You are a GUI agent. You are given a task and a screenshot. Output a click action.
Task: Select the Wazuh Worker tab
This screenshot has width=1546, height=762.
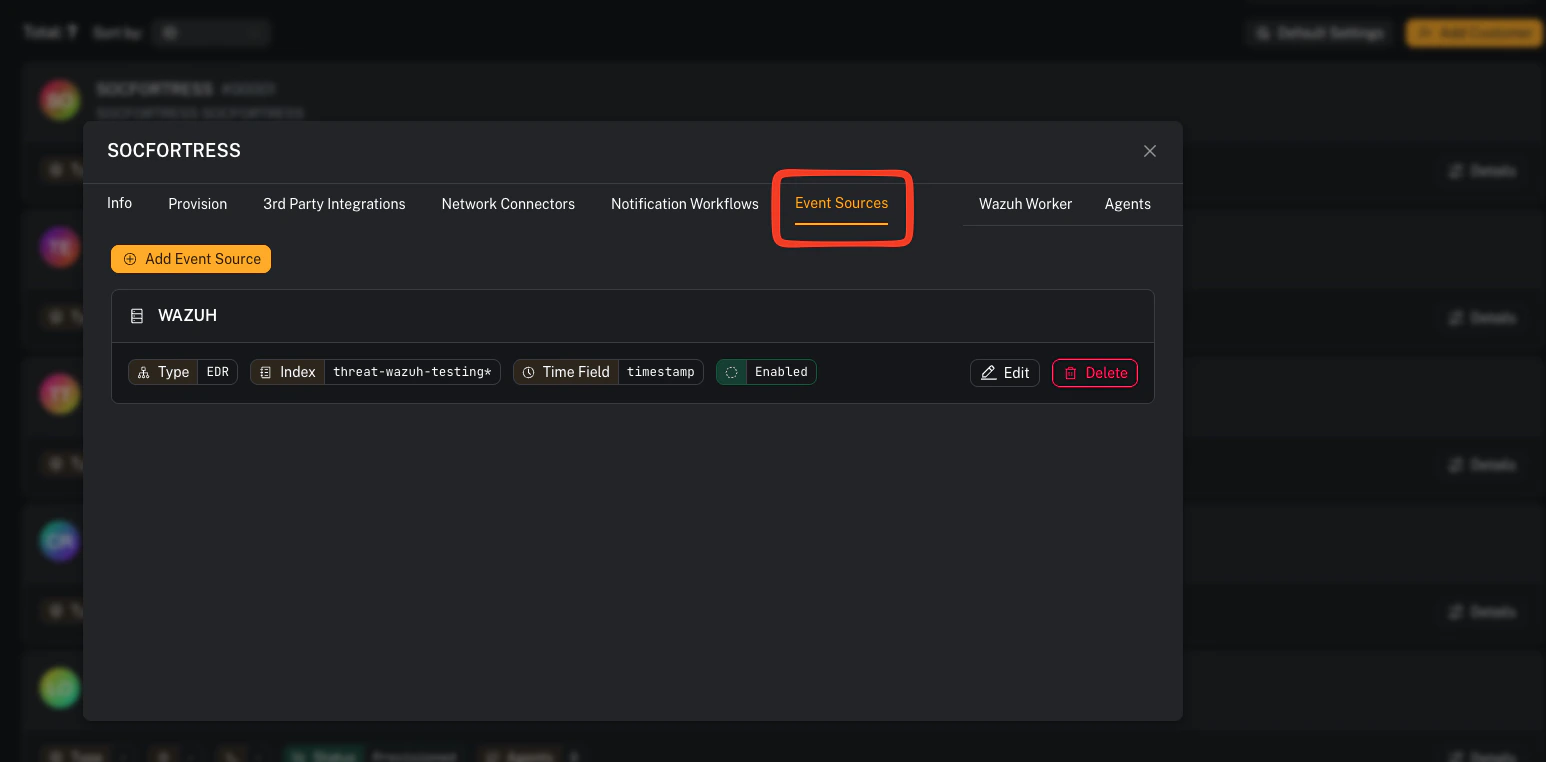tap(1025, 203)
